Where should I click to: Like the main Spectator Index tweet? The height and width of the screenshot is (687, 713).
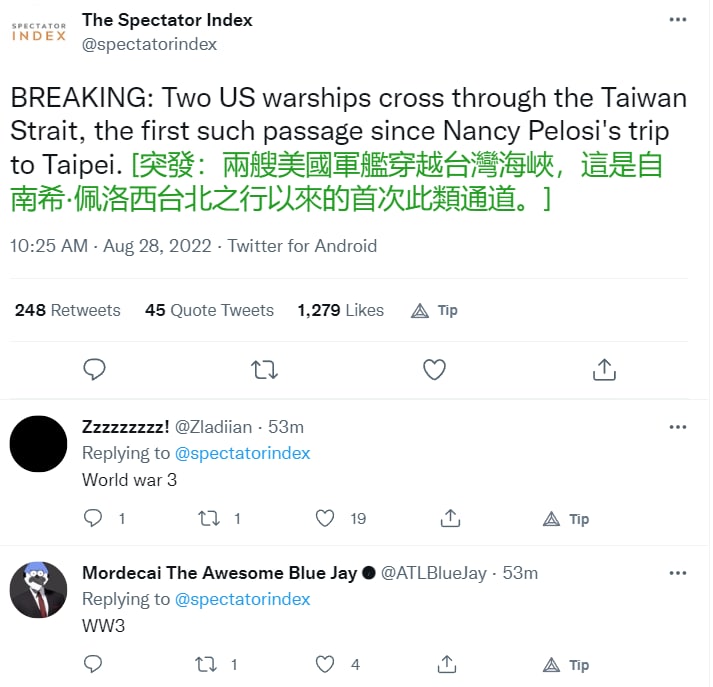click(x=434, y=370)
